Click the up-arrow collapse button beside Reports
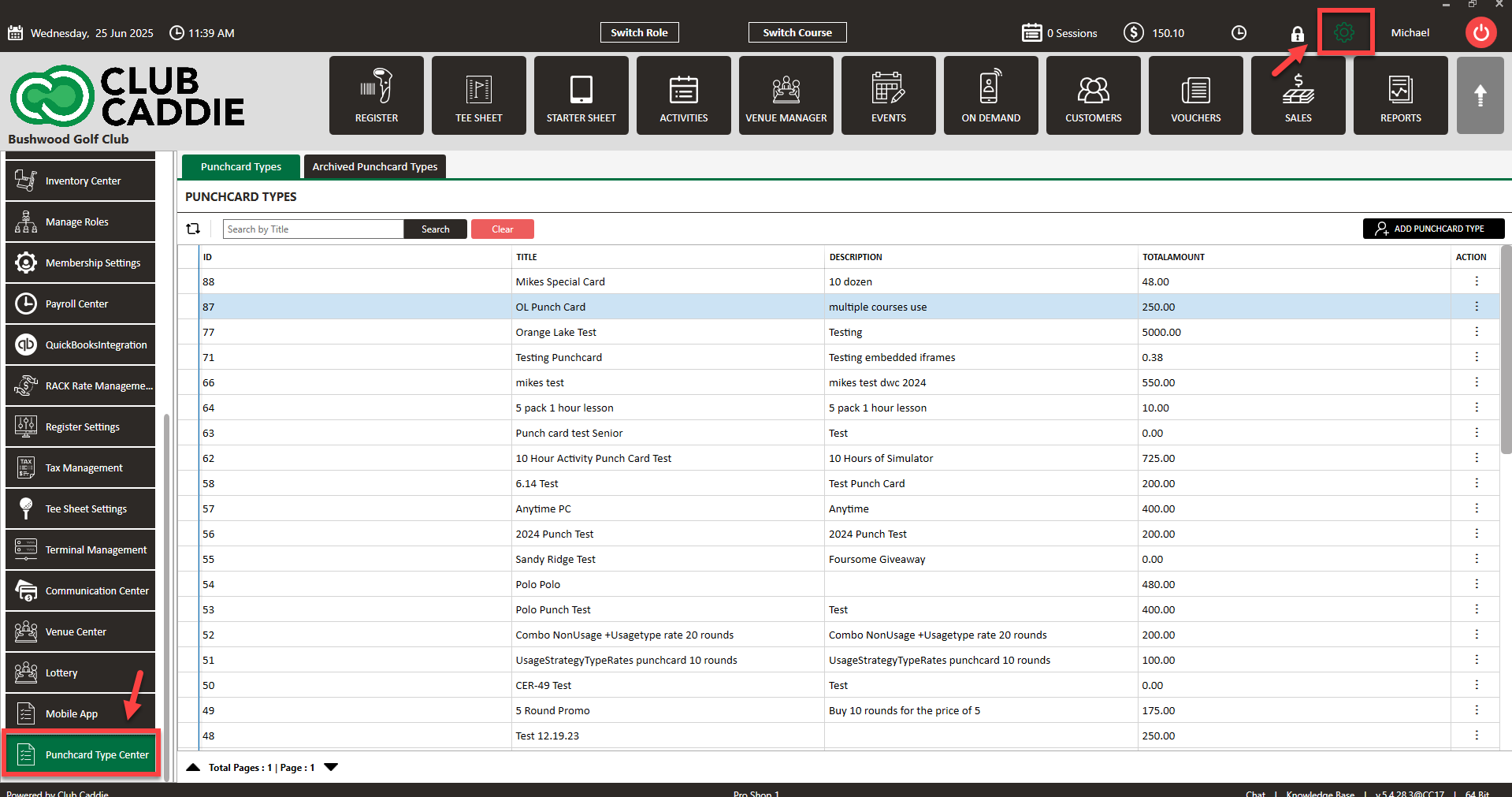 1480,95
